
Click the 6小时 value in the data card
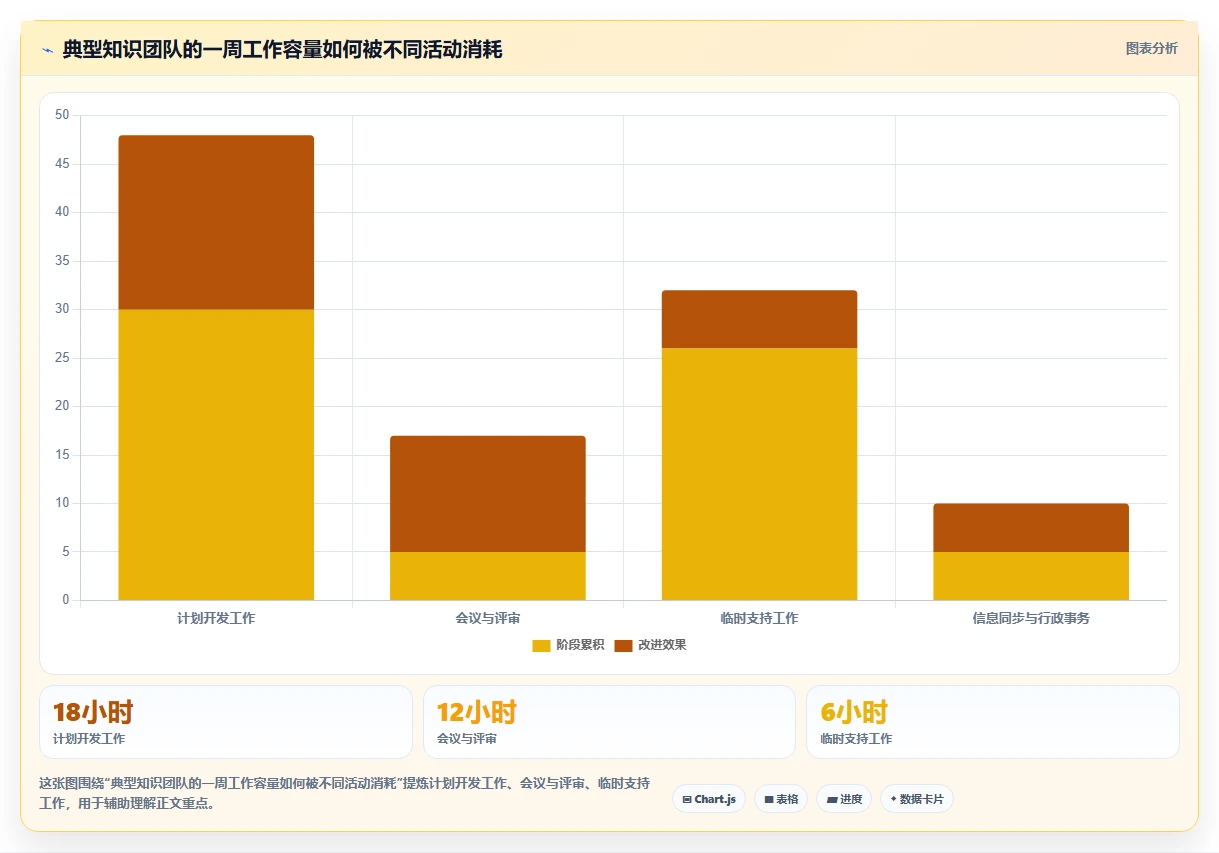click(854, 713)
